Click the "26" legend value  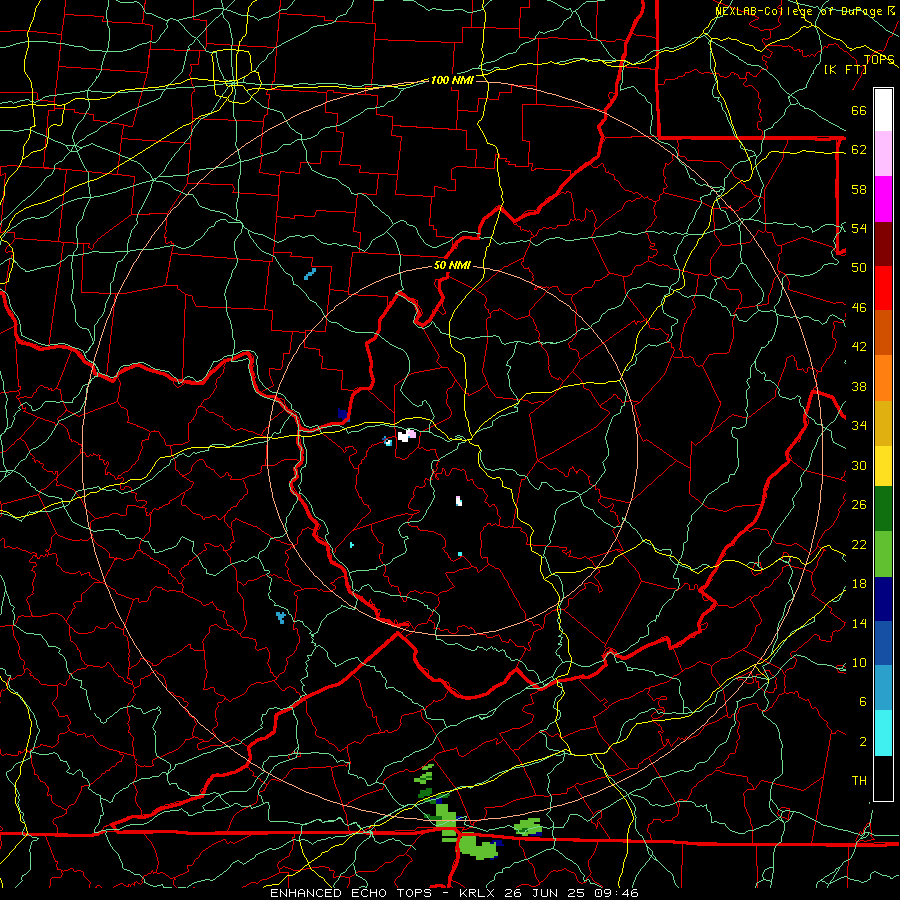[x=859, y=505]
